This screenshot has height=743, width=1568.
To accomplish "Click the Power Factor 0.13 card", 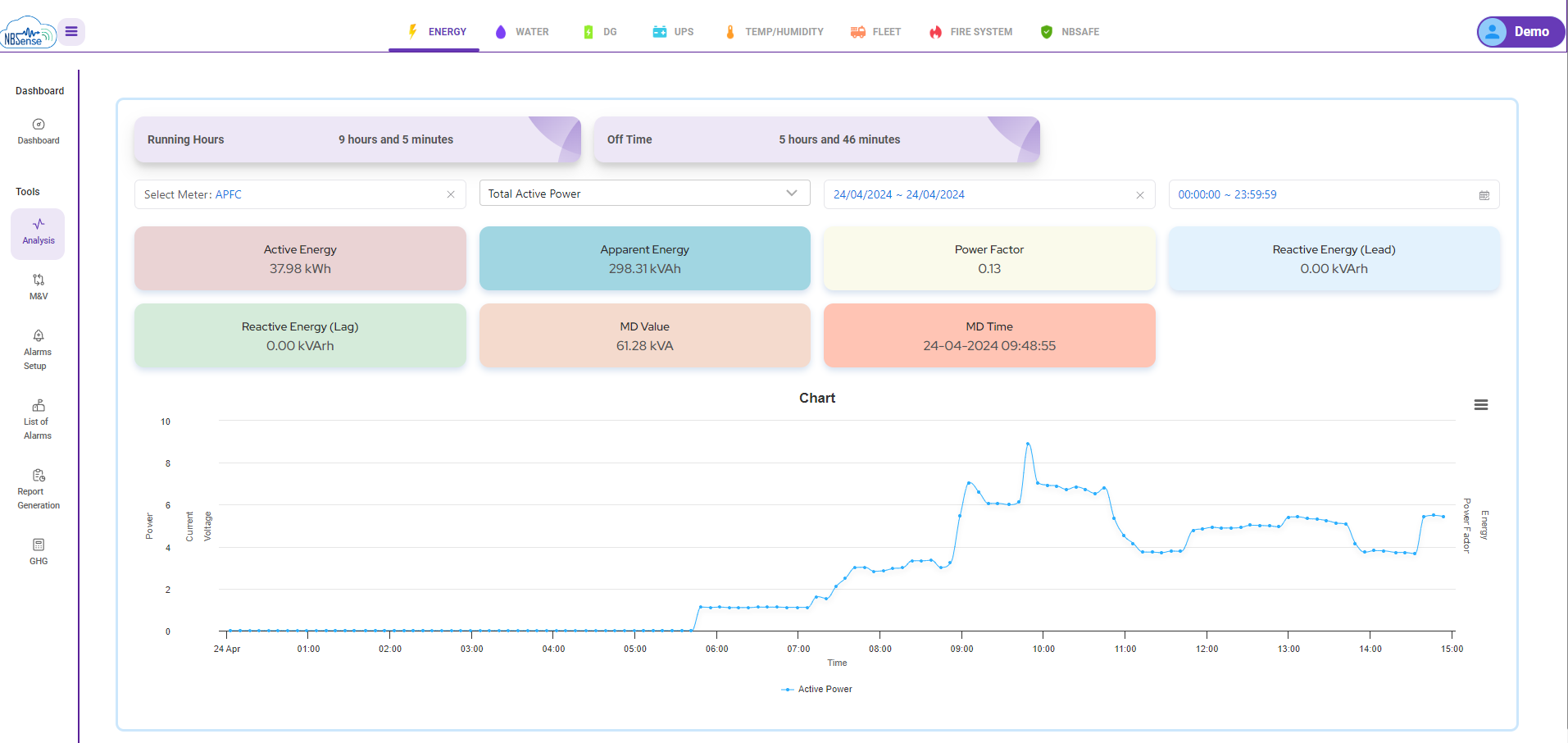I will (989, 258).
